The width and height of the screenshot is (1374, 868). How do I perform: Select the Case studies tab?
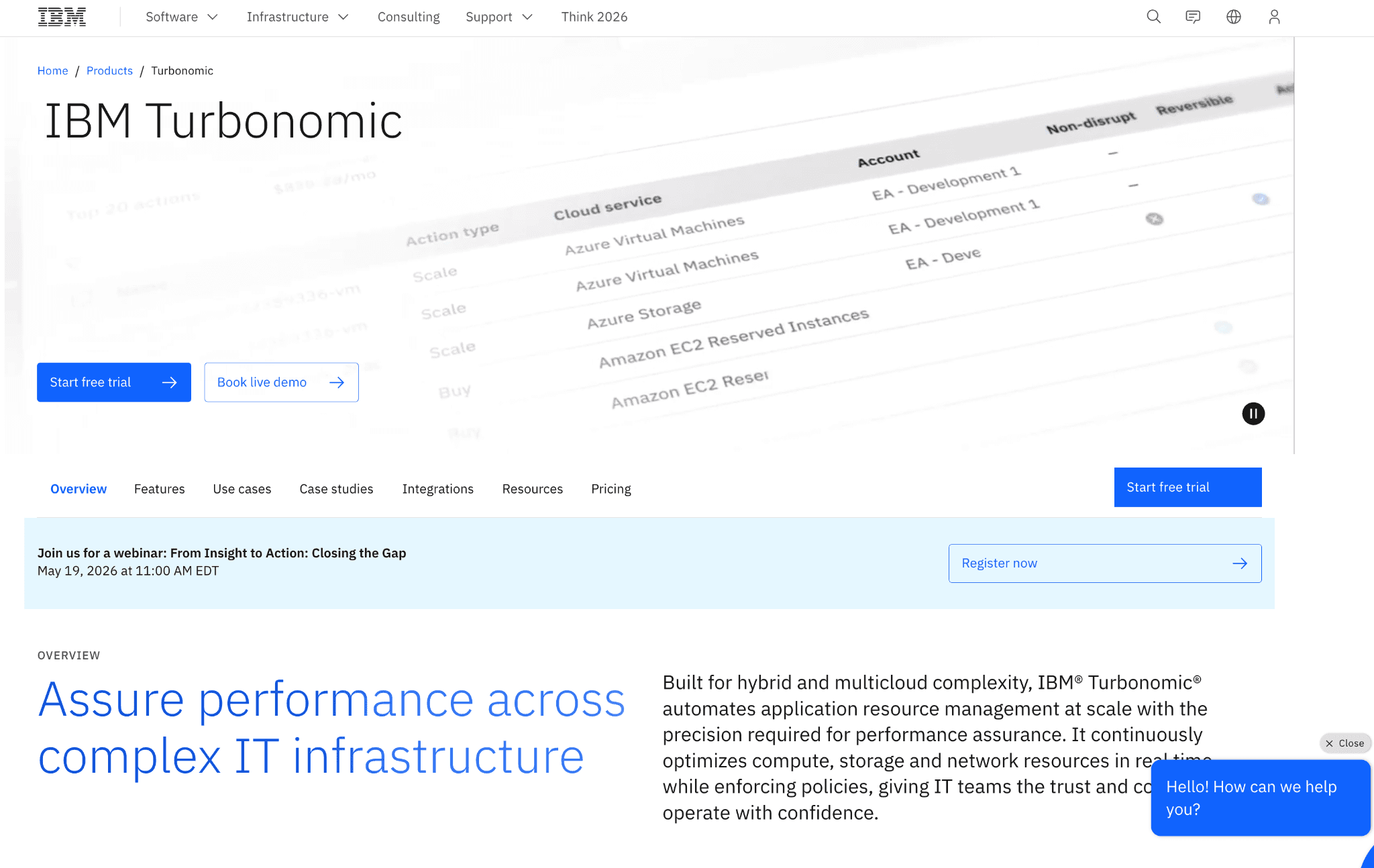pos(336,489)
